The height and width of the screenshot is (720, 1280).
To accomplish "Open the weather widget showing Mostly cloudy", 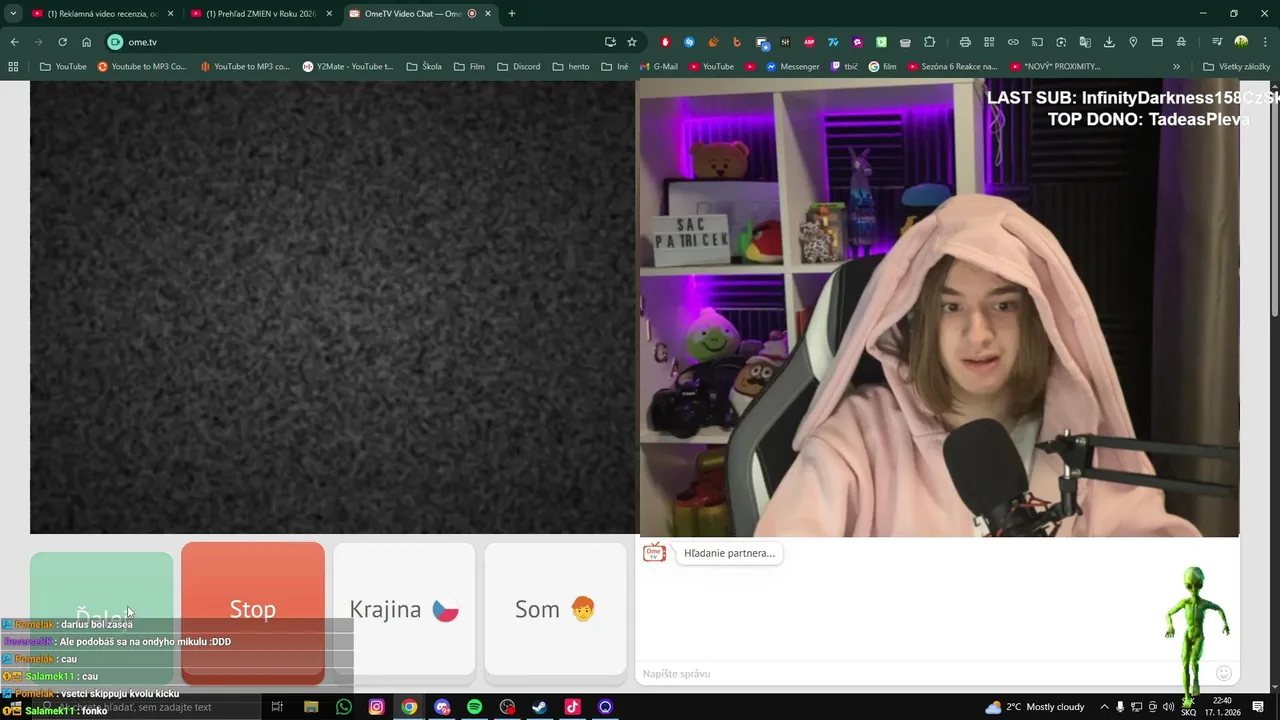I will (1035, 707).
